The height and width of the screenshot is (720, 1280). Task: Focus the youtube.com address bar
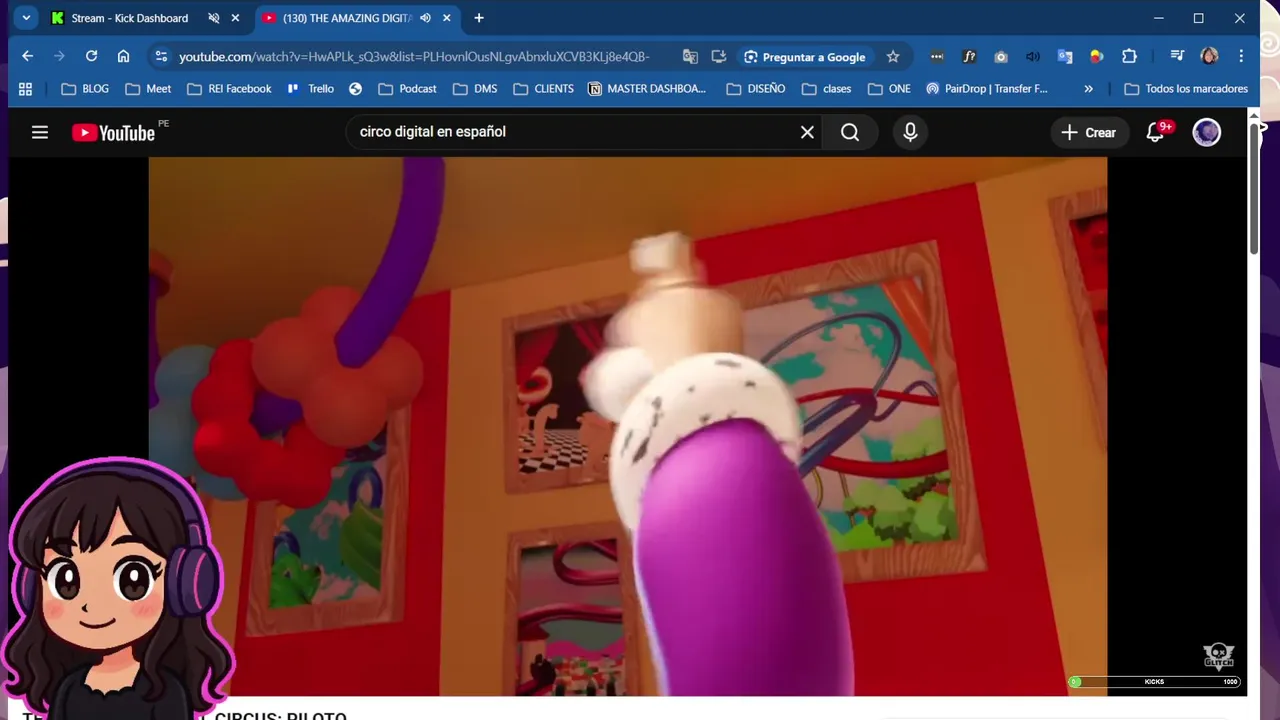pos(414,57)
